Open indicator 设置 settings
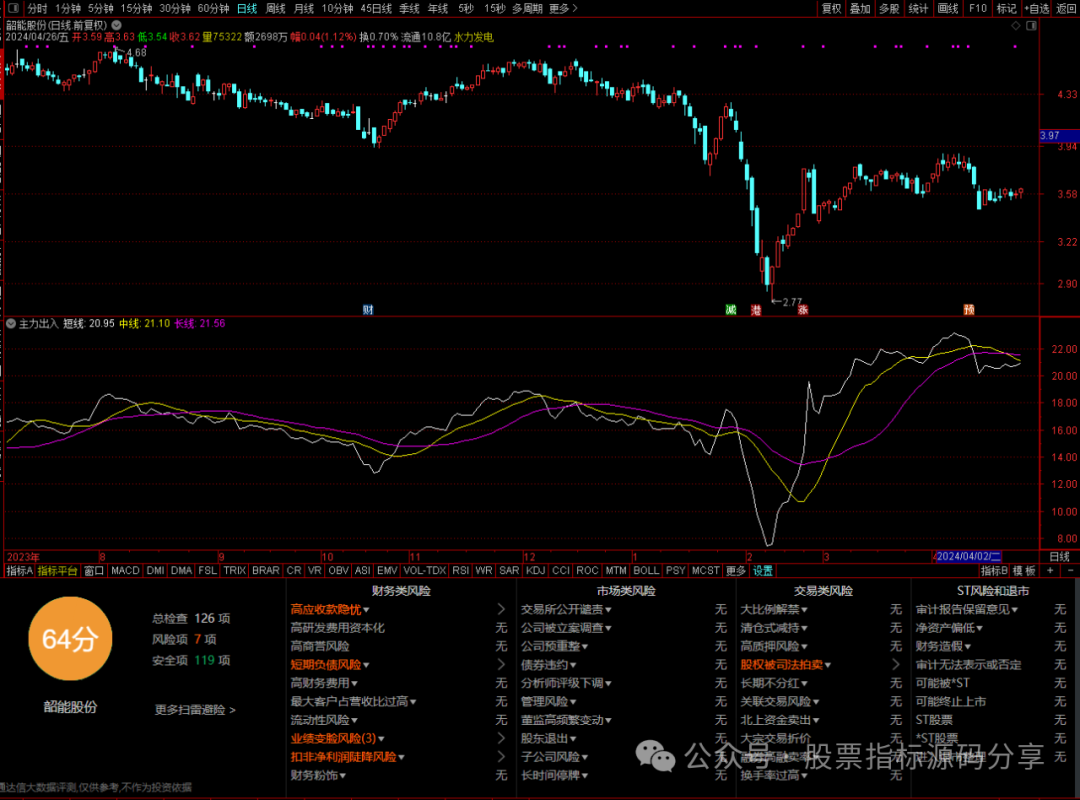This screenshot has height=800, width=1080. (762, 571)
